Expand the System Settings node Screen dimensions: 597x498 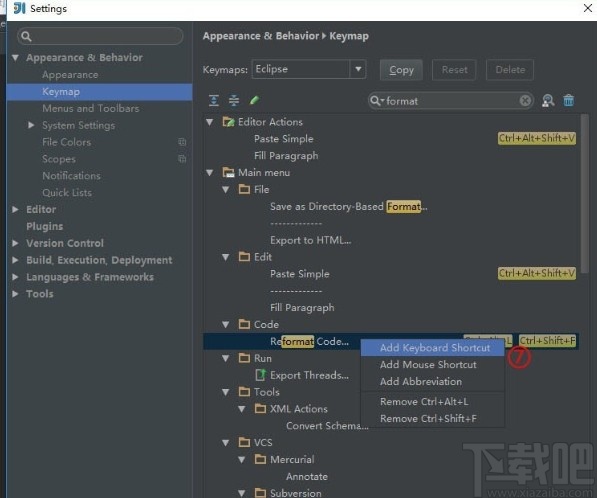pyautogui.click(x=31, y=125)
